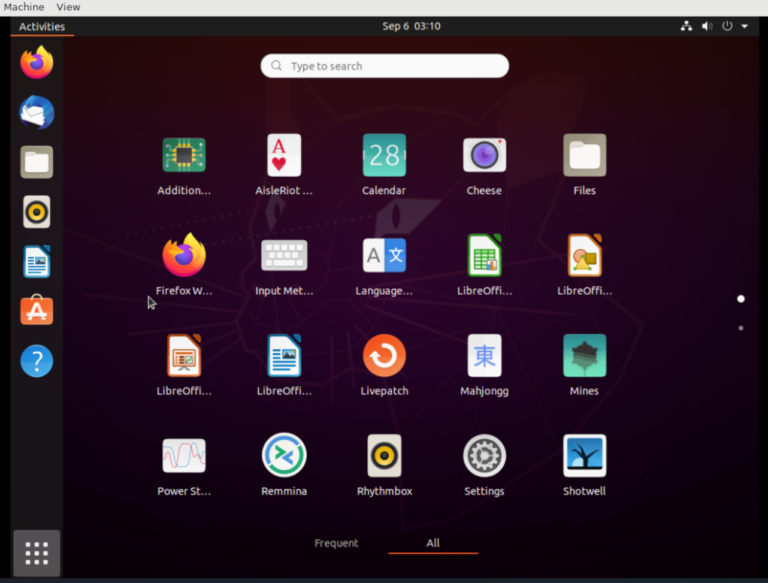Click the Activities button
Viewport: 768px width, 583px height.
point(42,26)
